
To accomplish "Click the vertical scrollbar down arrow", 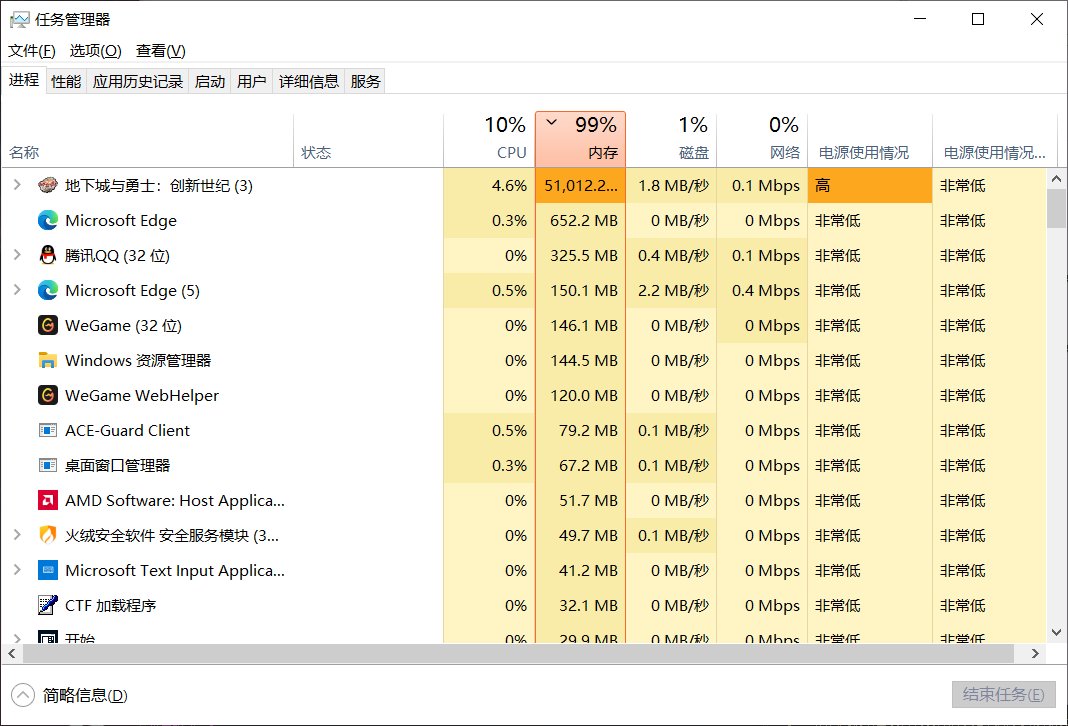I will 1056,632.
